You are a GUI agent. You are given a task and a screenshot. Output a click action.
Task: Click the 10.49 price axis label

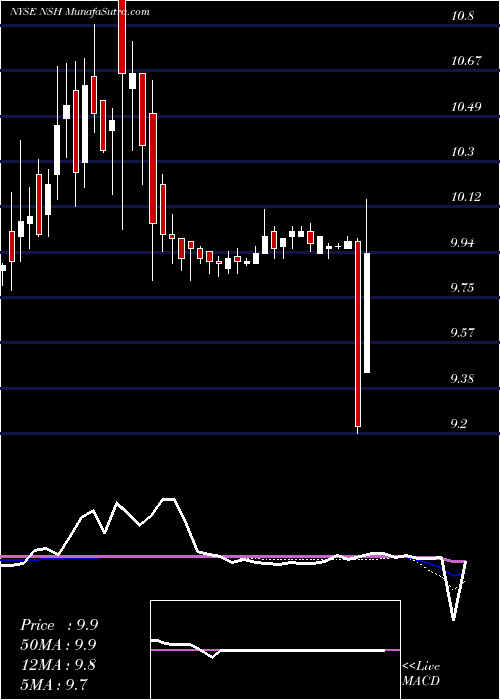coord(466,107)
